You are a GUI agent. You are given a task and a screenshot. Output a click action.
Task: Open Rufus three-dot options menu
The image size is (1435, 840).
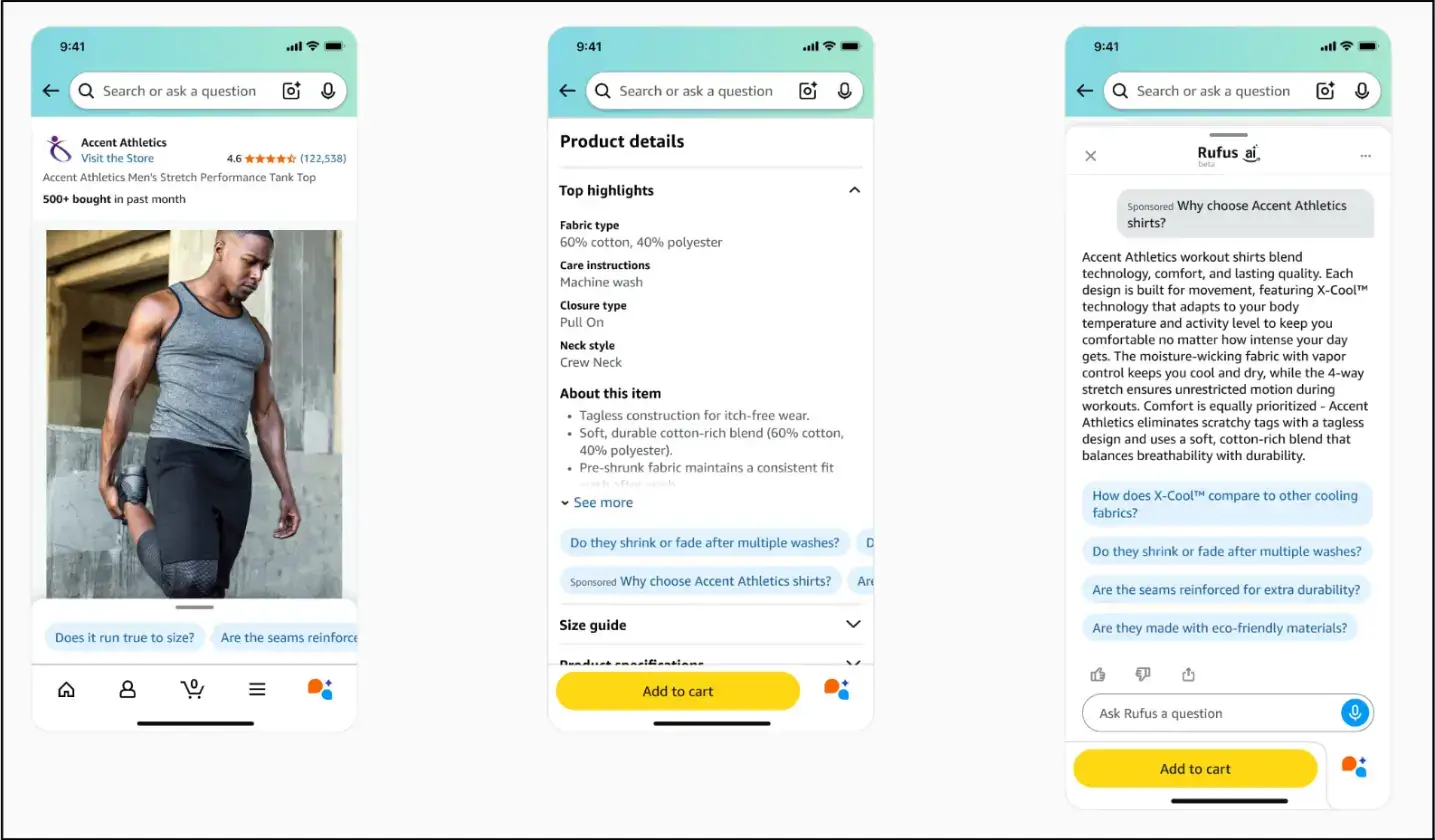1366,156
